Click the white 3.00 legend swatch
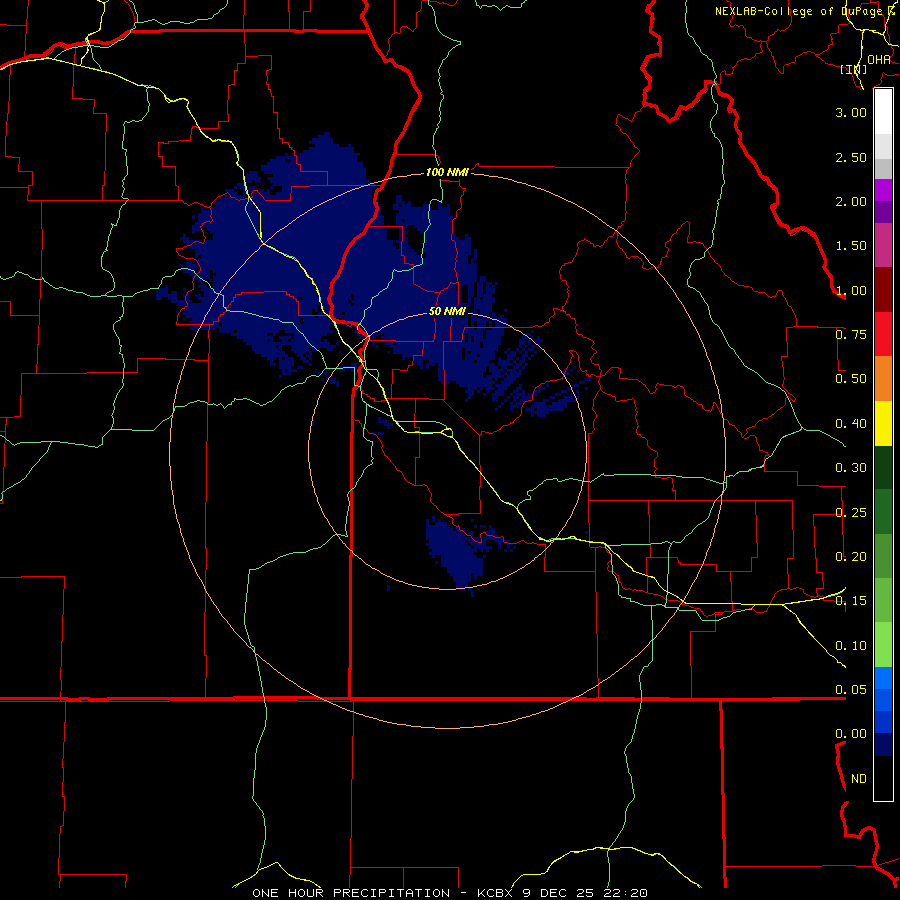 coord(883,111)
